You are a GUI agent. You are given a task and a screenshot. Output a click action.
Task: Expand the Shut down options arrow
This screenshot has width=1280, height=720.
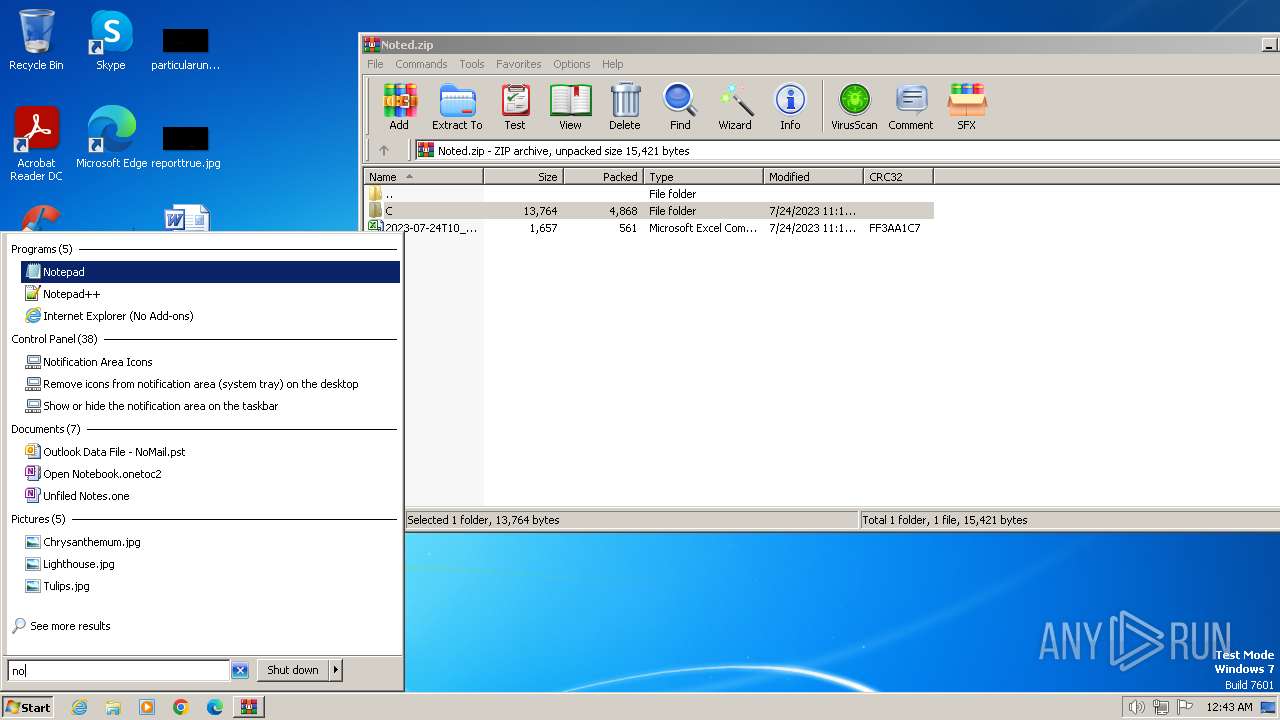pyautogui.click(x=336, y=671)
